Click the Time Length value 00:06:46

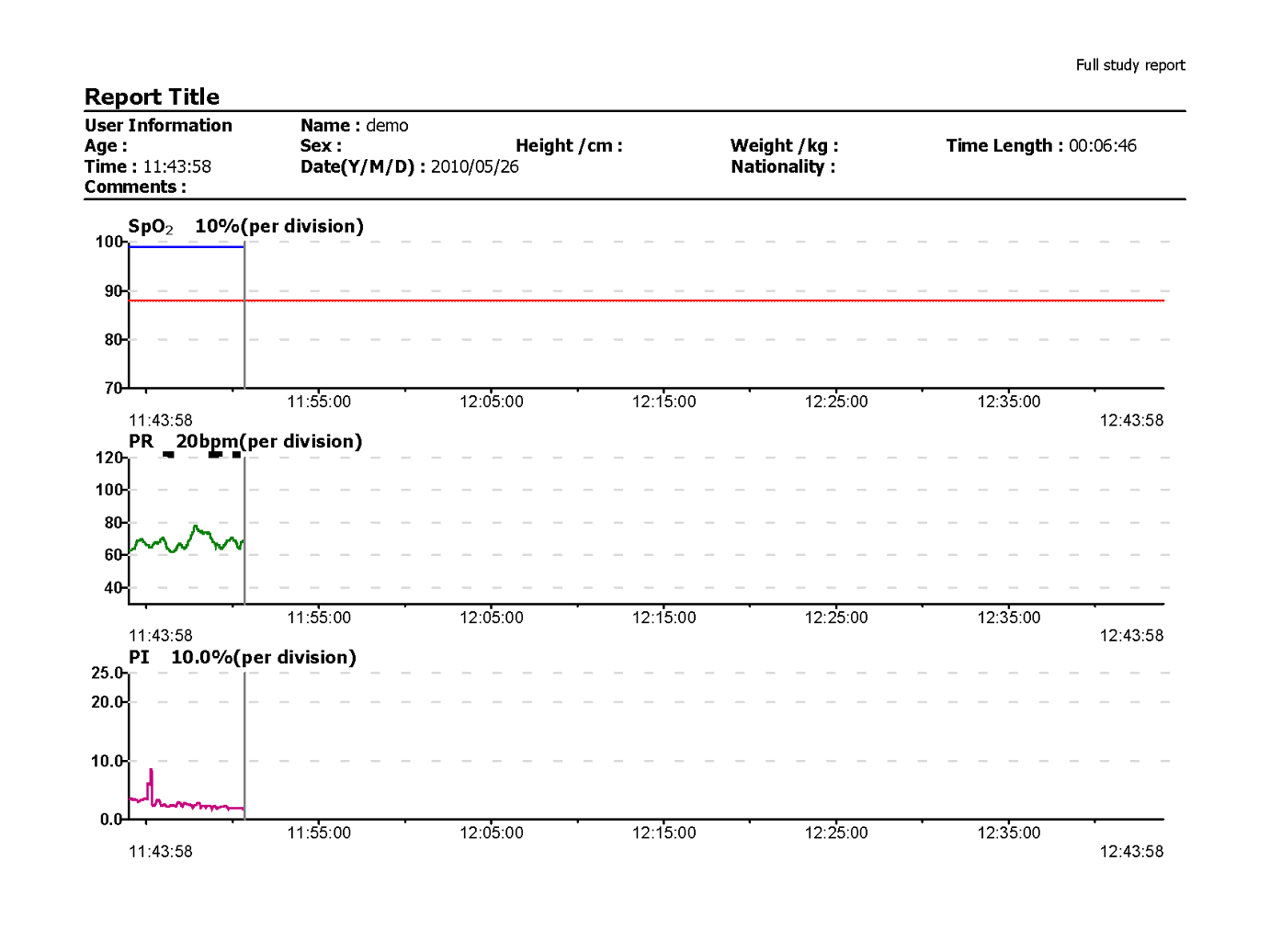[1102, 146]
